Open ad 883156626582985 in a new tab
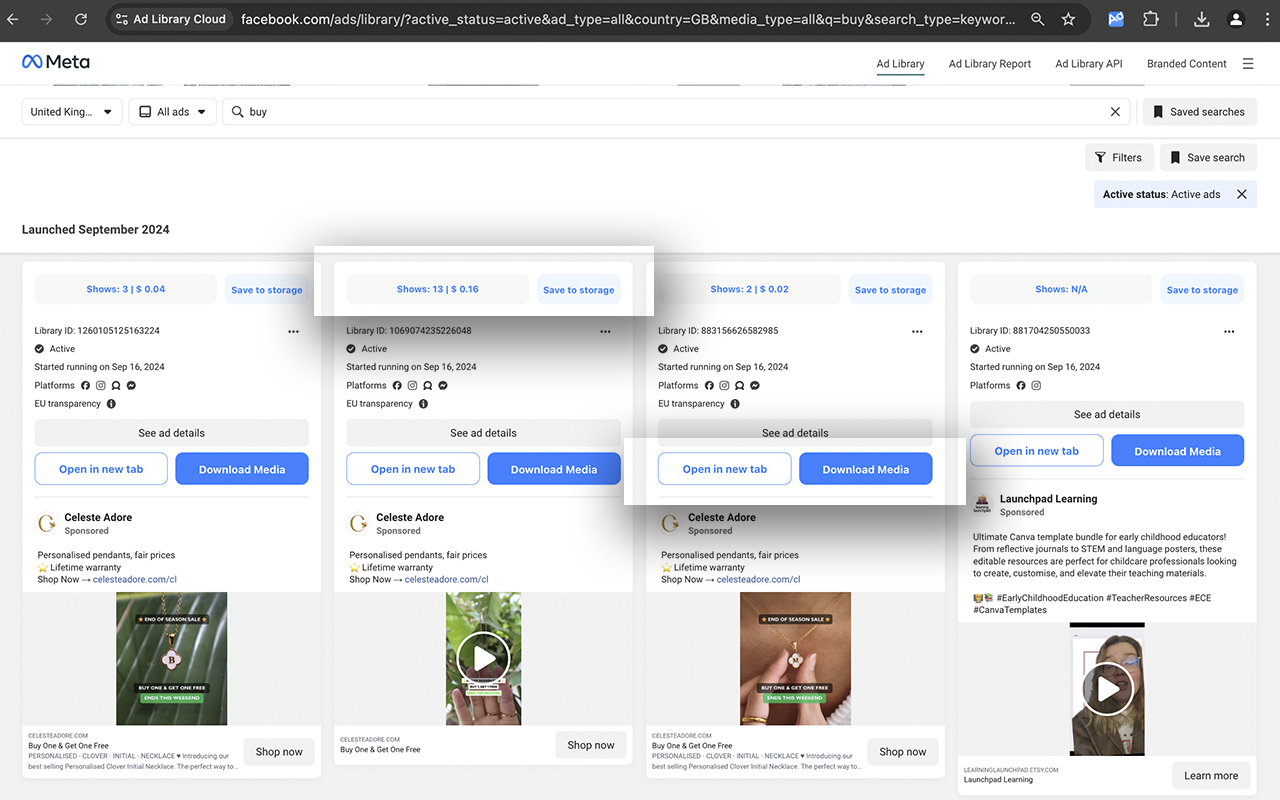1280x800 pixels. point(725,469)
